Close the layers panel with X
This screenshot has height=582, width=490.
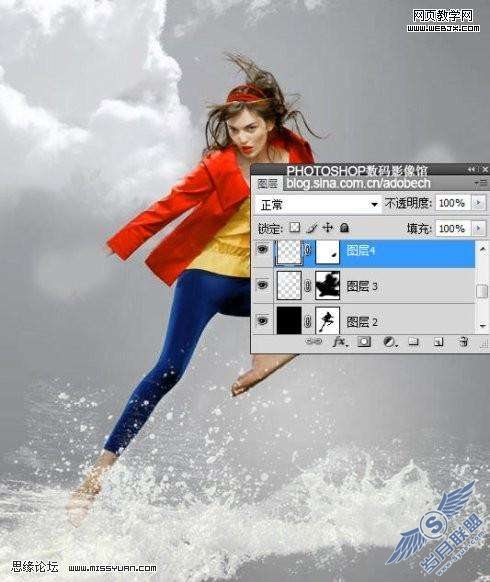tap(484, 169)
